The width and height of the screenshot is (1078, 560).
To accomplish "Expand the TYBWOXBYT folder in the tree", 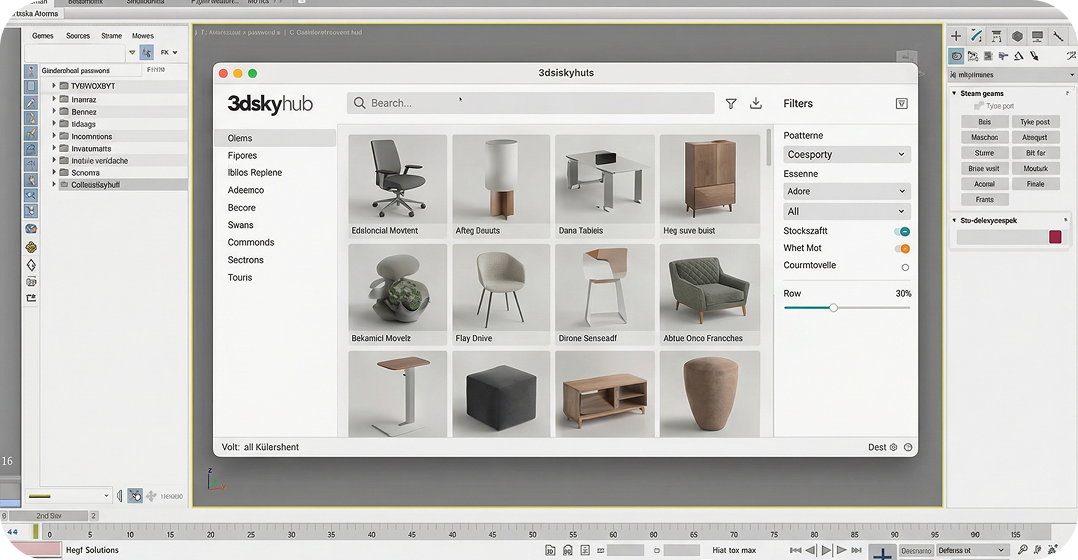I will 54,86.
